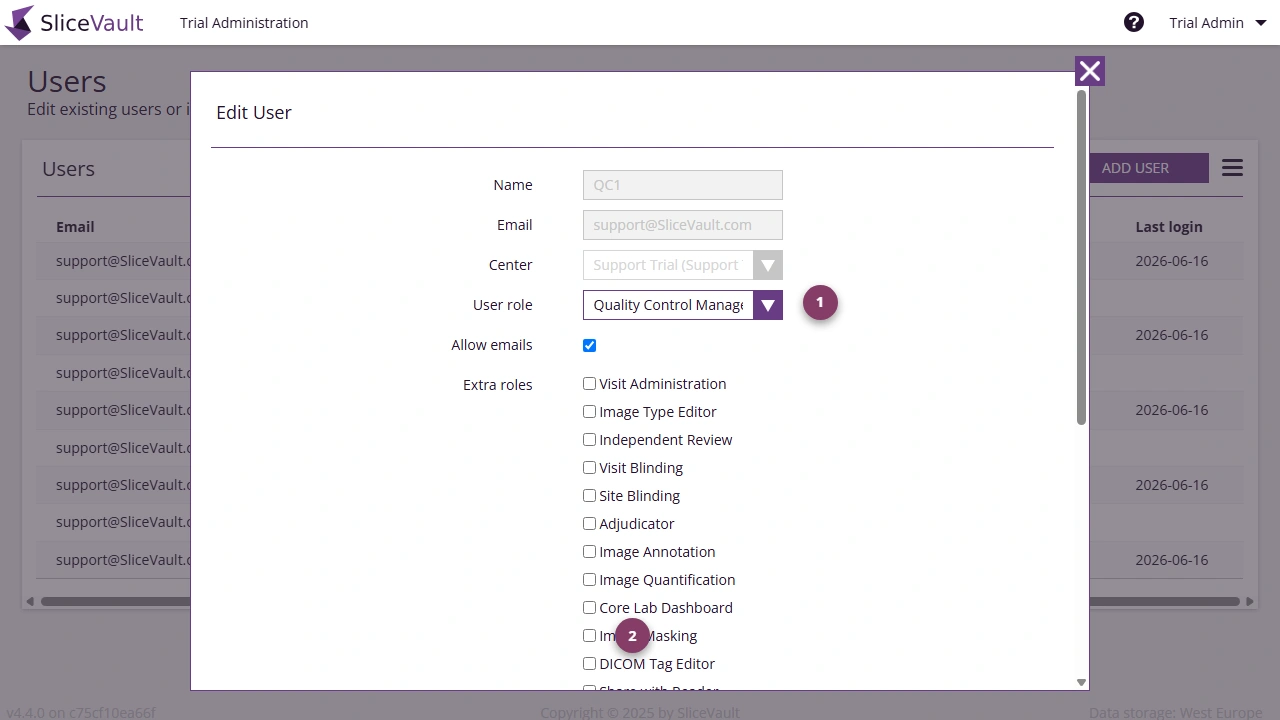
Task: Open Trial Administration in top bar
Action: (x=244, y=22)
